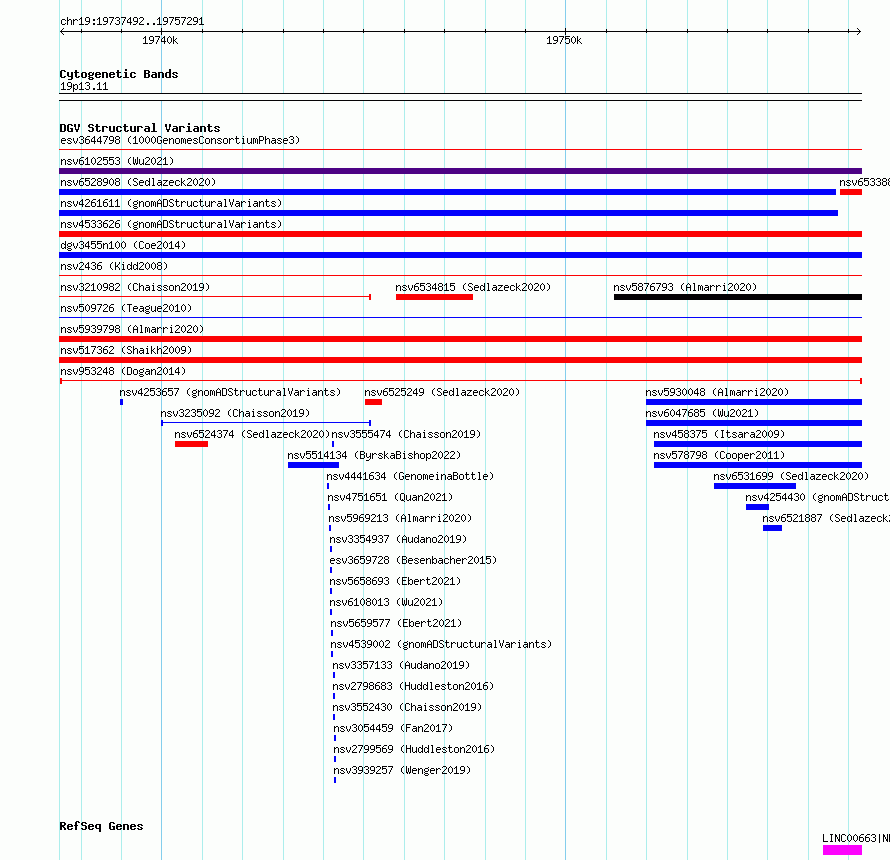Select the blue nsv6531699 Sedlazeck2020 bar

coord(755,486)
